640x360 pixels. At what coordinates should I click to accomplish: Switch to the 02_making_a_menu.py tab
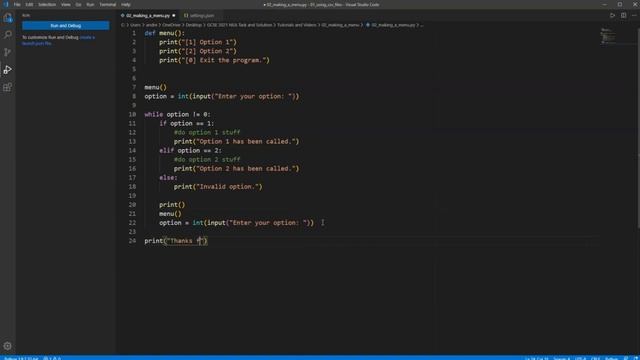pos(148,16)
